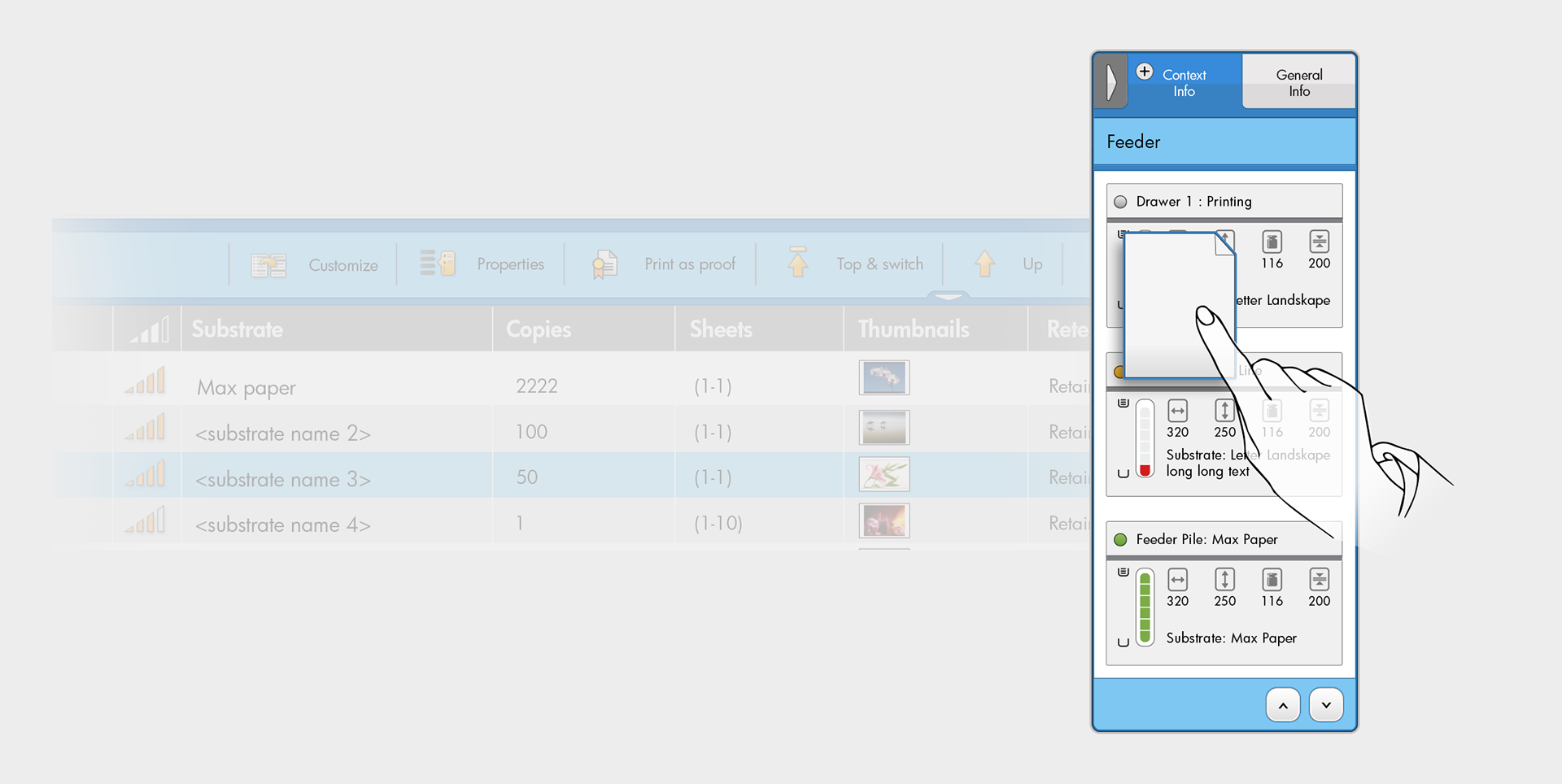Click the red low paper level gauge
Screen dimensions: 1562x784
(x=1145, y=438)
